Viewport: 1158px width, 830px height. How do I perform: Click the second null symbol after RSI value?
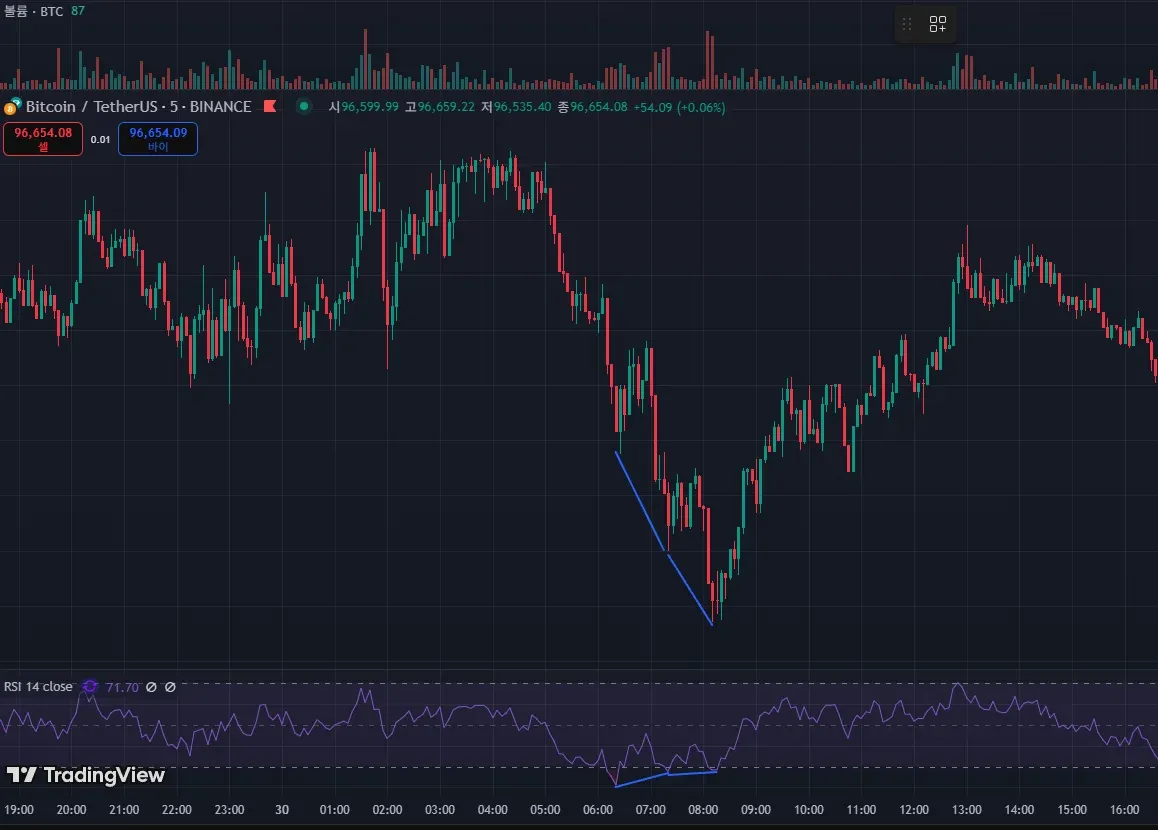[x=170, y=687]
